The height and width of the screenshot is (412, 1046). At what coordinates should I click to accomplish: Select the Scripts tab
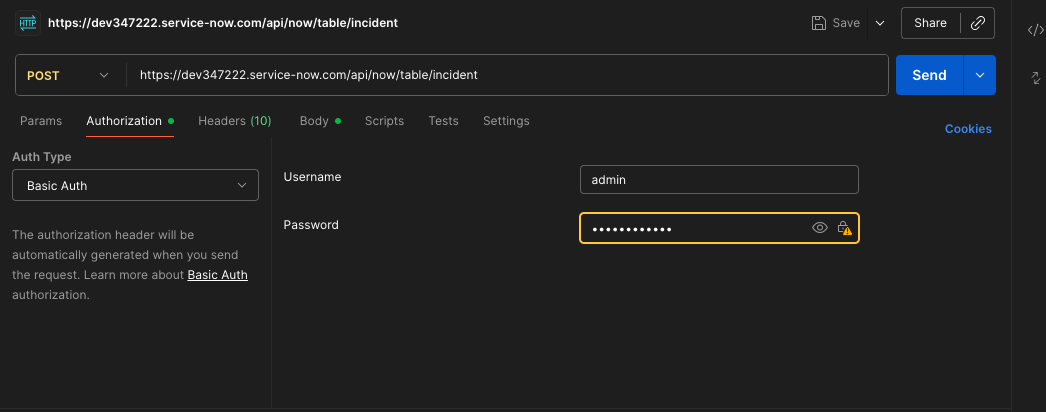(x=384, y=121)
